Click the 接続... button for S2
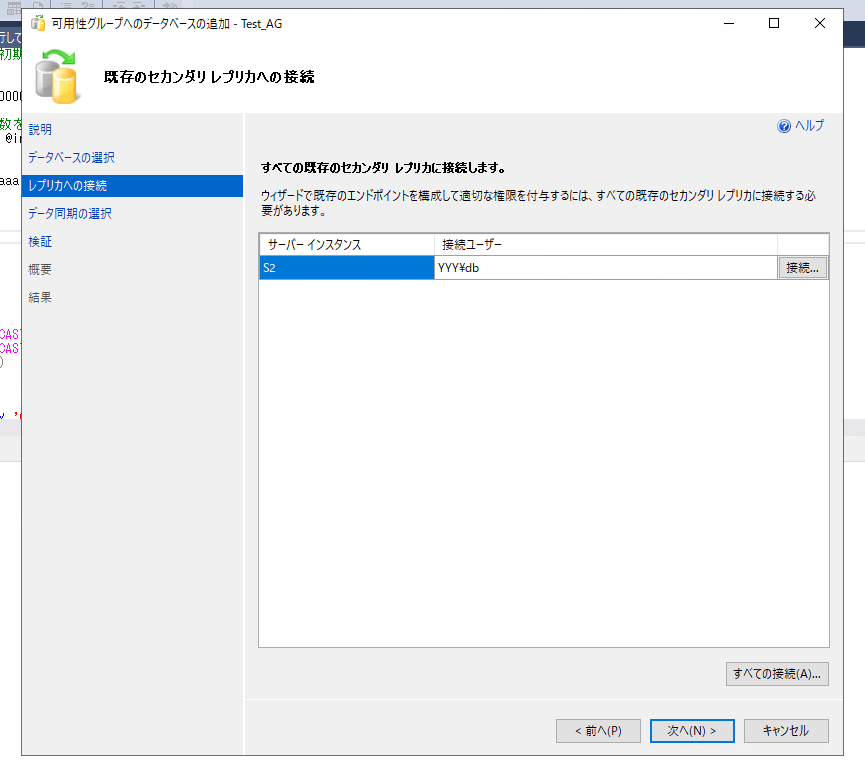Viewport: 865px width, 768px height. pos(802,268)
